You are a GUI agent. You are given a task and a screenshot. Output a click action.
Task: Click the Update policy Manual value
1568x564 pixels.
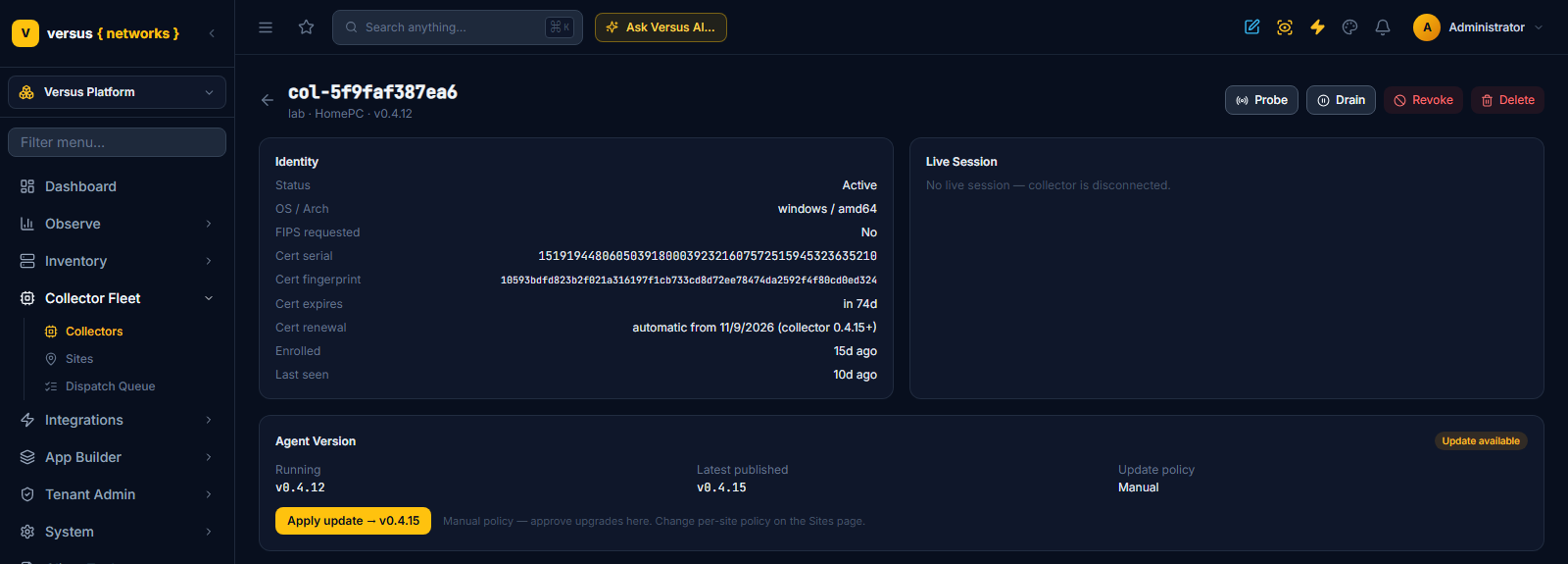1138,487
